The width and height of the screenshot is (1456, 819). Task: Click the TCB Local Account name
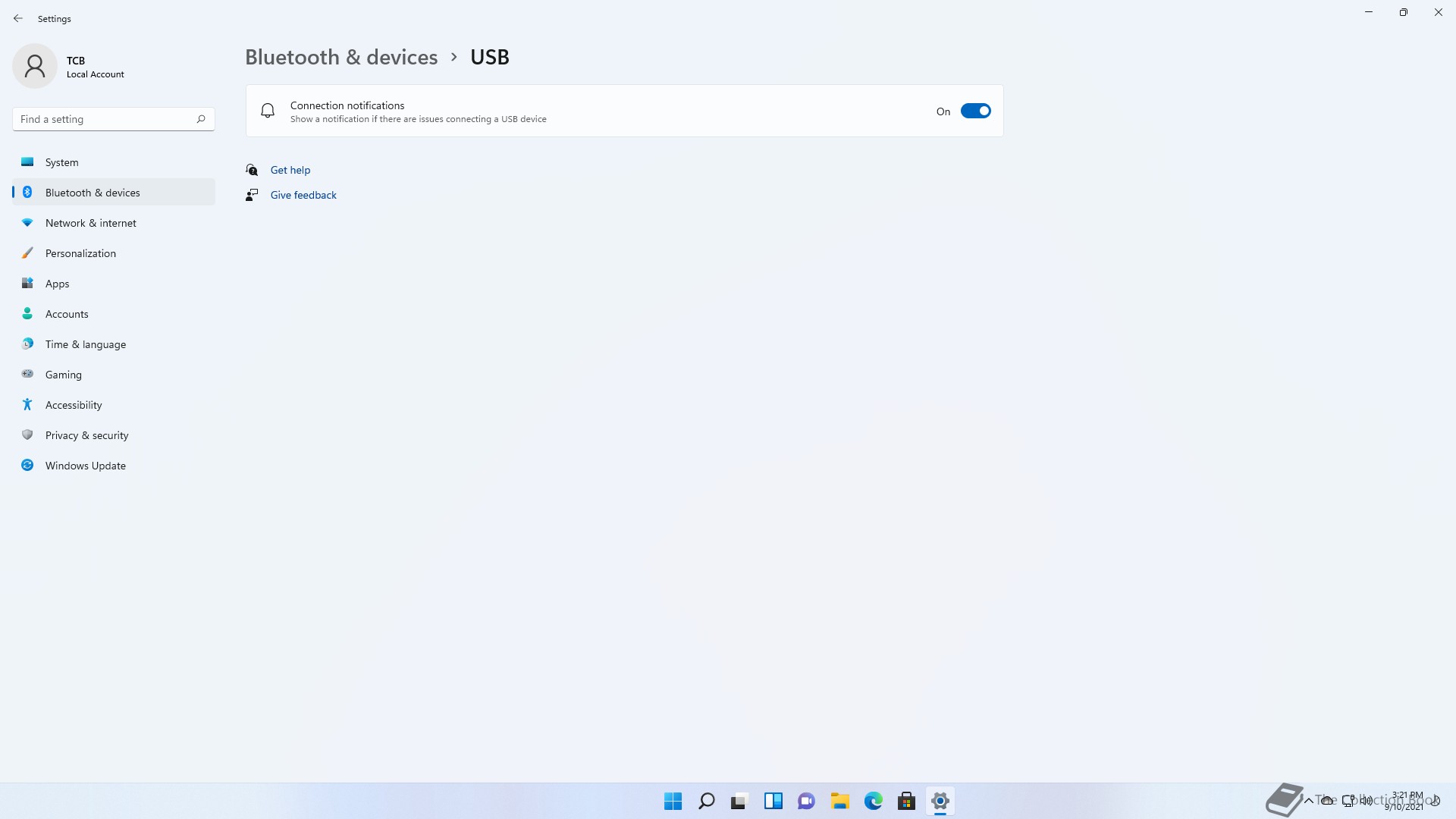tap(95, 67)
